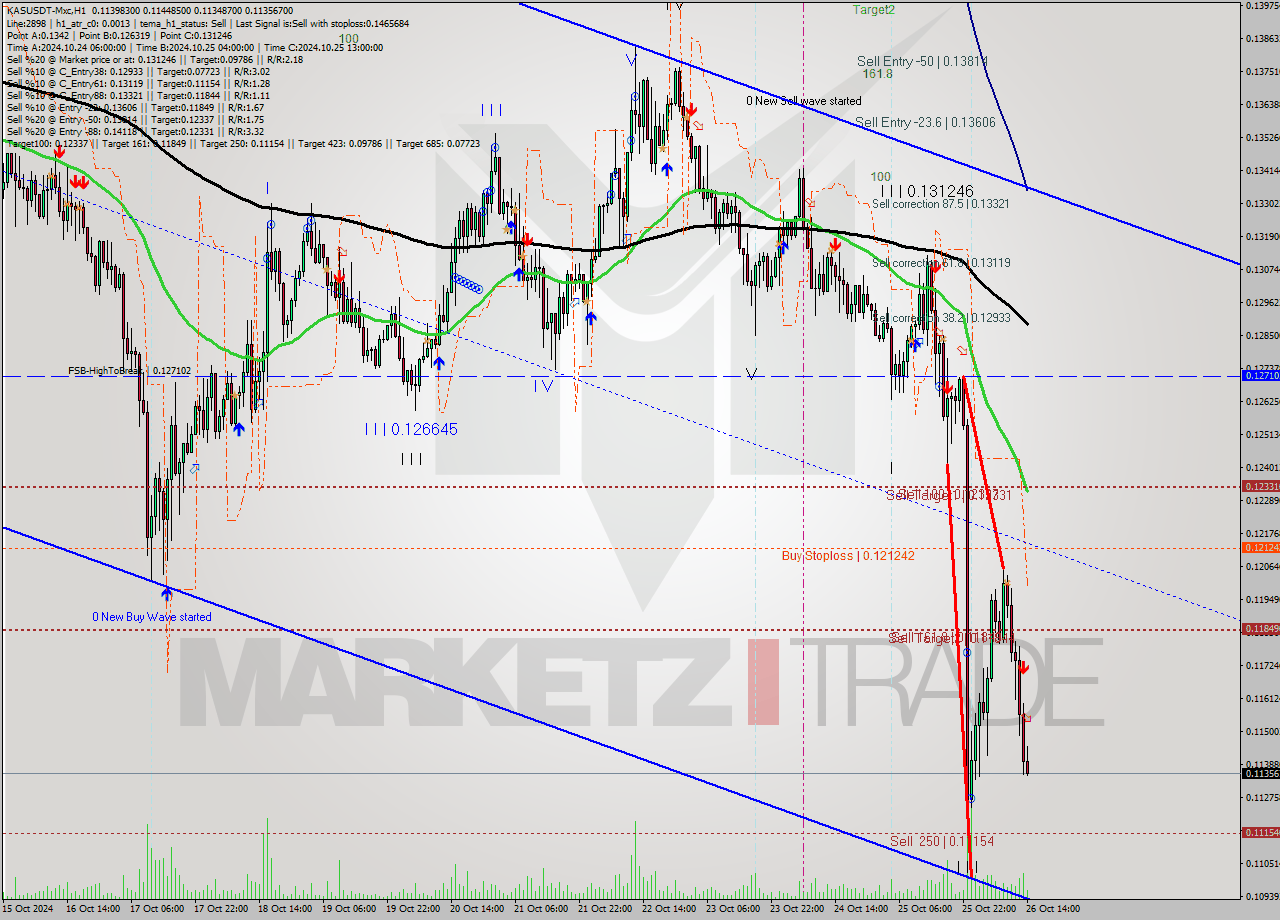This screenshot has width=1280, height=920.
Task: Click the 0.10939 price axis value
Action: pos(1262,896)
